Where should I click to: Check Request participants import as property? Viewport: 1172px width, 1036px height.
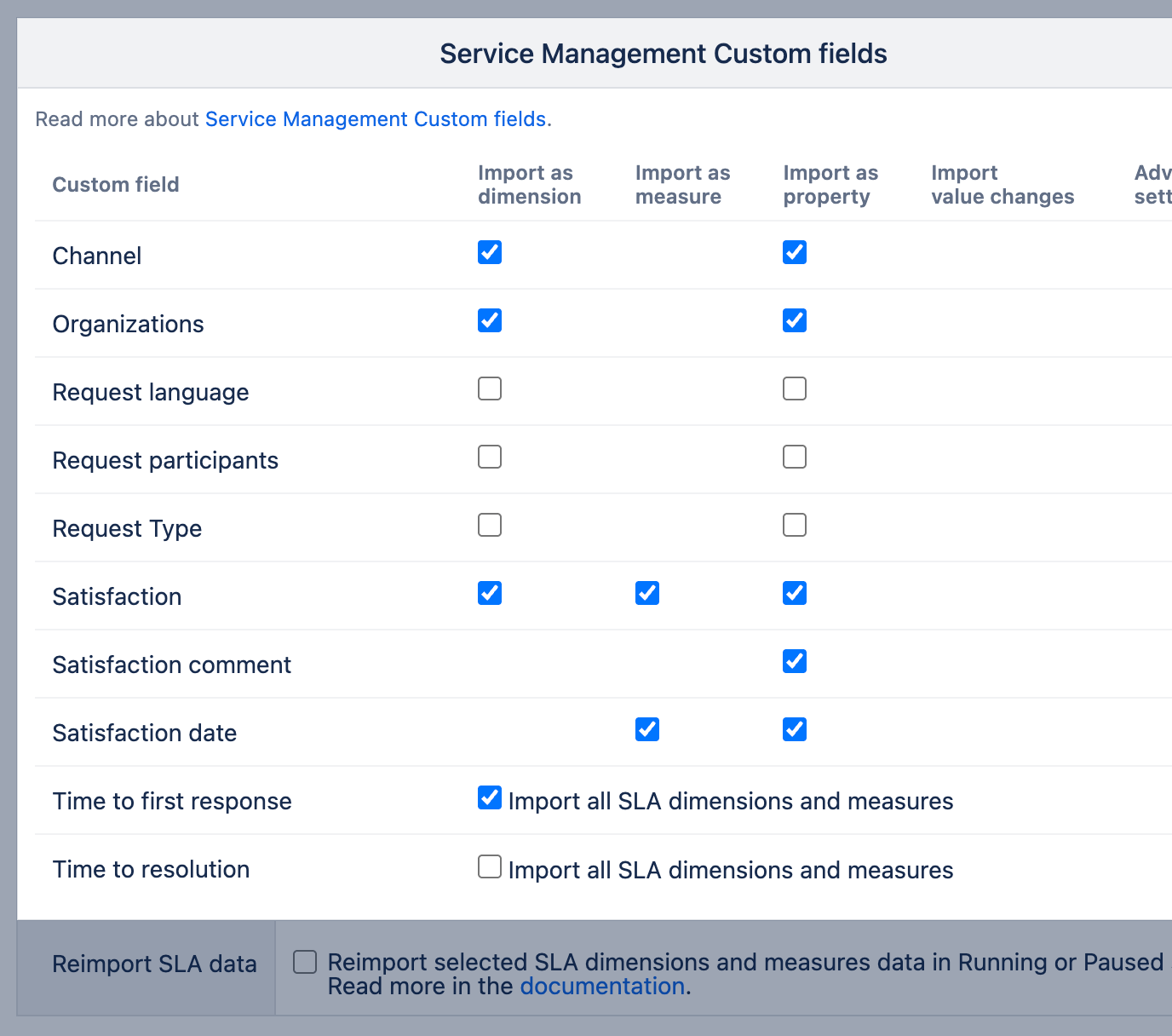tap(795, 457)
